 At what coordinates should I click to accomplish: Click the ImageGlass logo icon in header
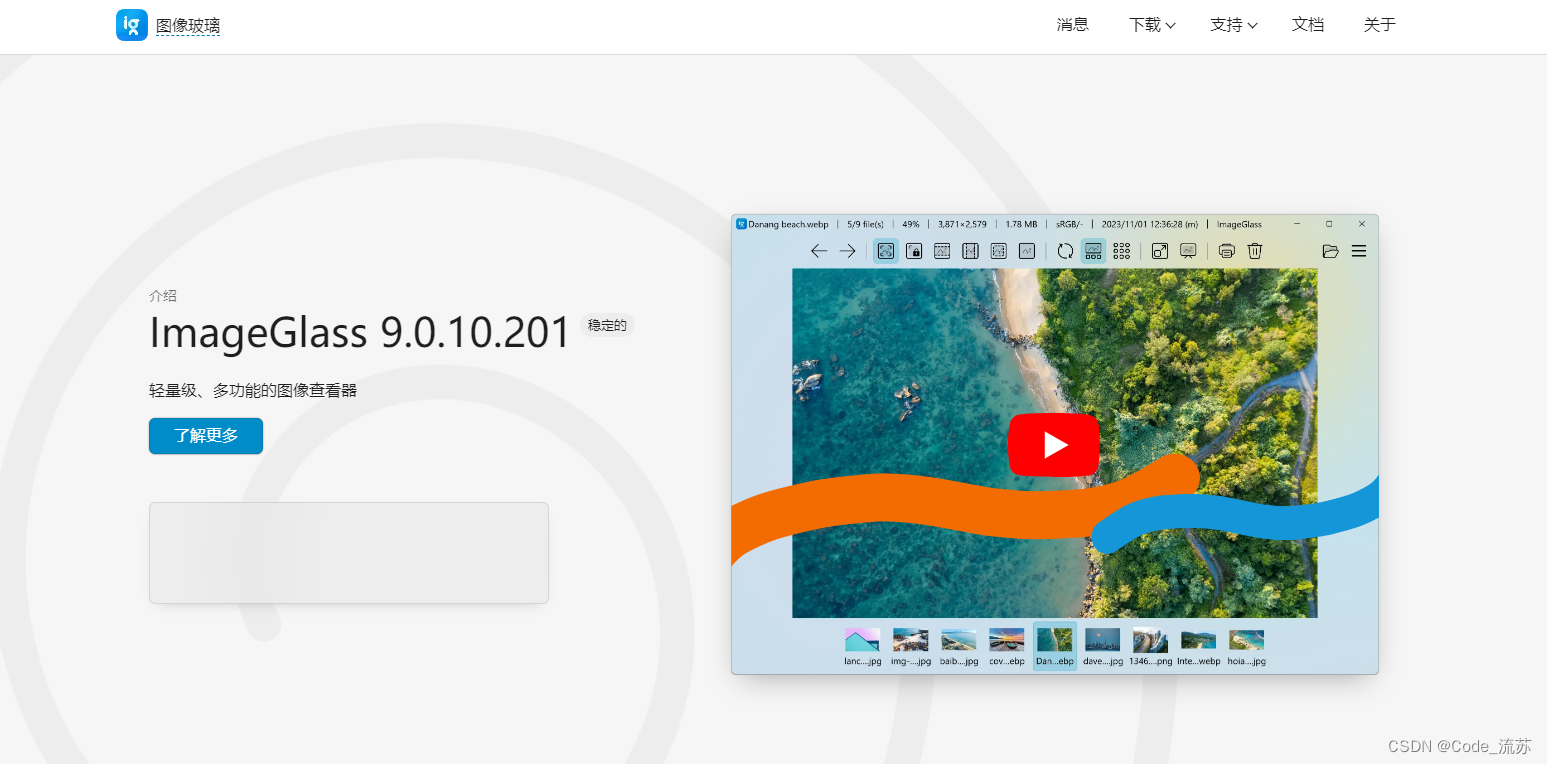(132, 25)
